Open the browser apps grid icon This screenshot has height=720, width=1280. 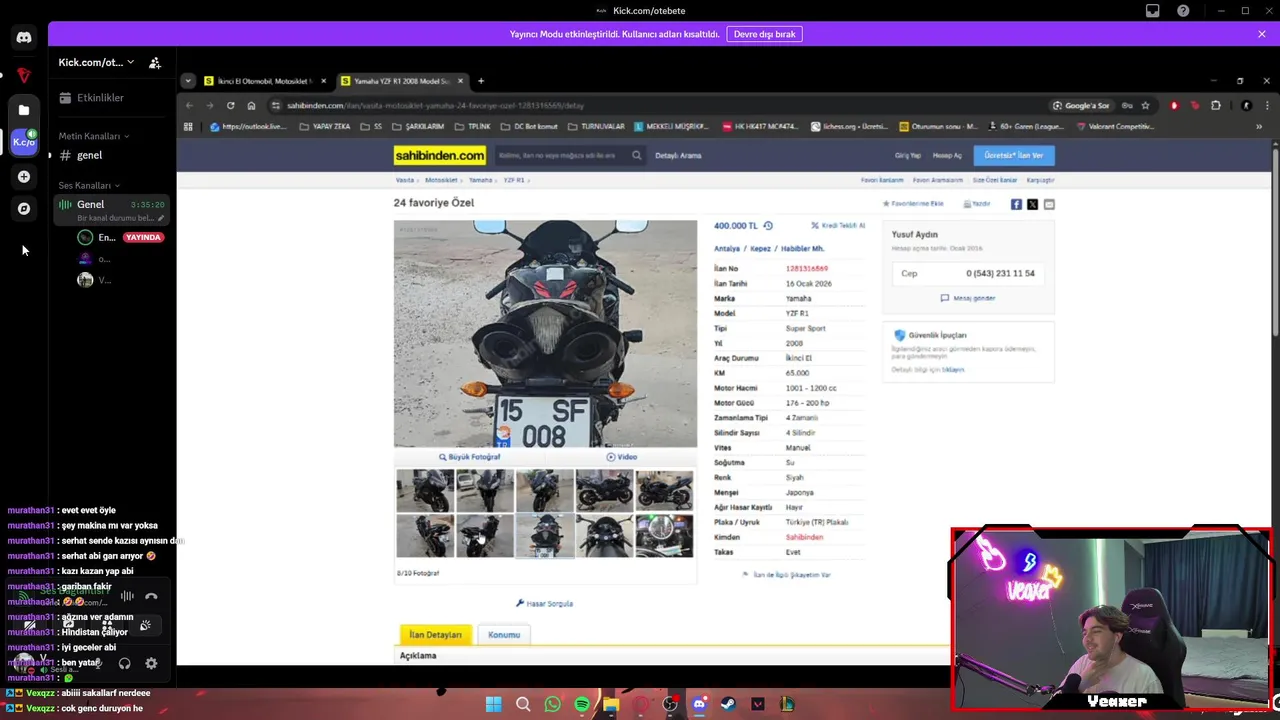[x=188, y=127]
